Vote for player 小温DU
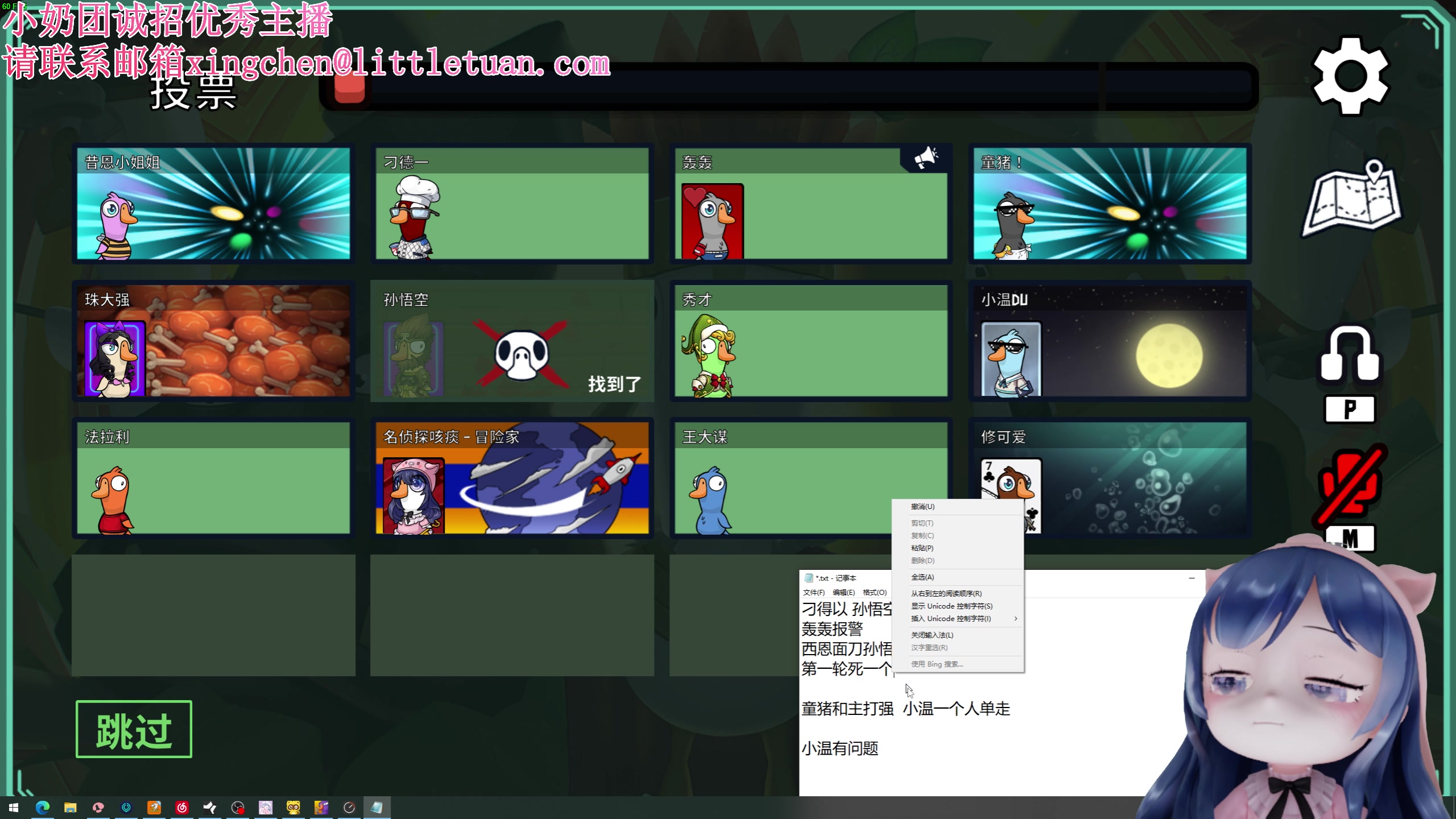This screenshot has width=1456, height=819. click(1109, 341)
